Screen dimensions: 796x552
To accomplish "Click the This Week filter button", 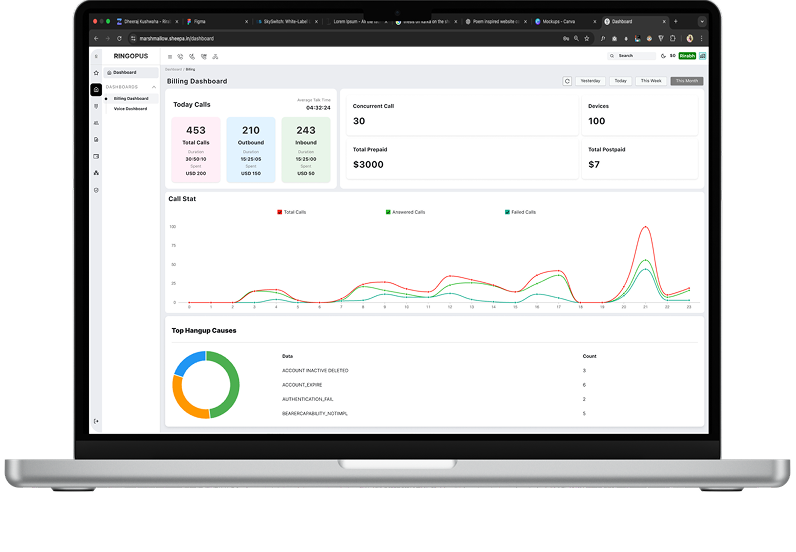I will coord(651,81).
